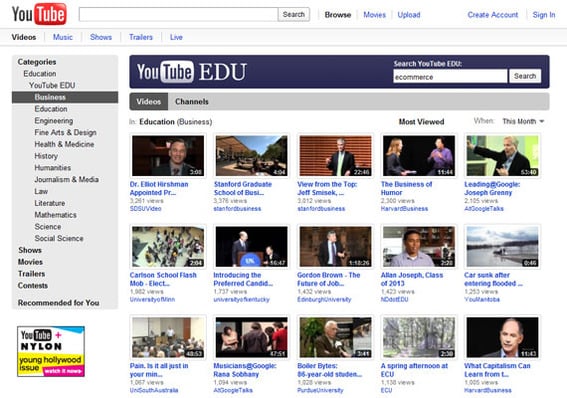Click Create Account link
The image size is (567, 398).
coord(493,15)
